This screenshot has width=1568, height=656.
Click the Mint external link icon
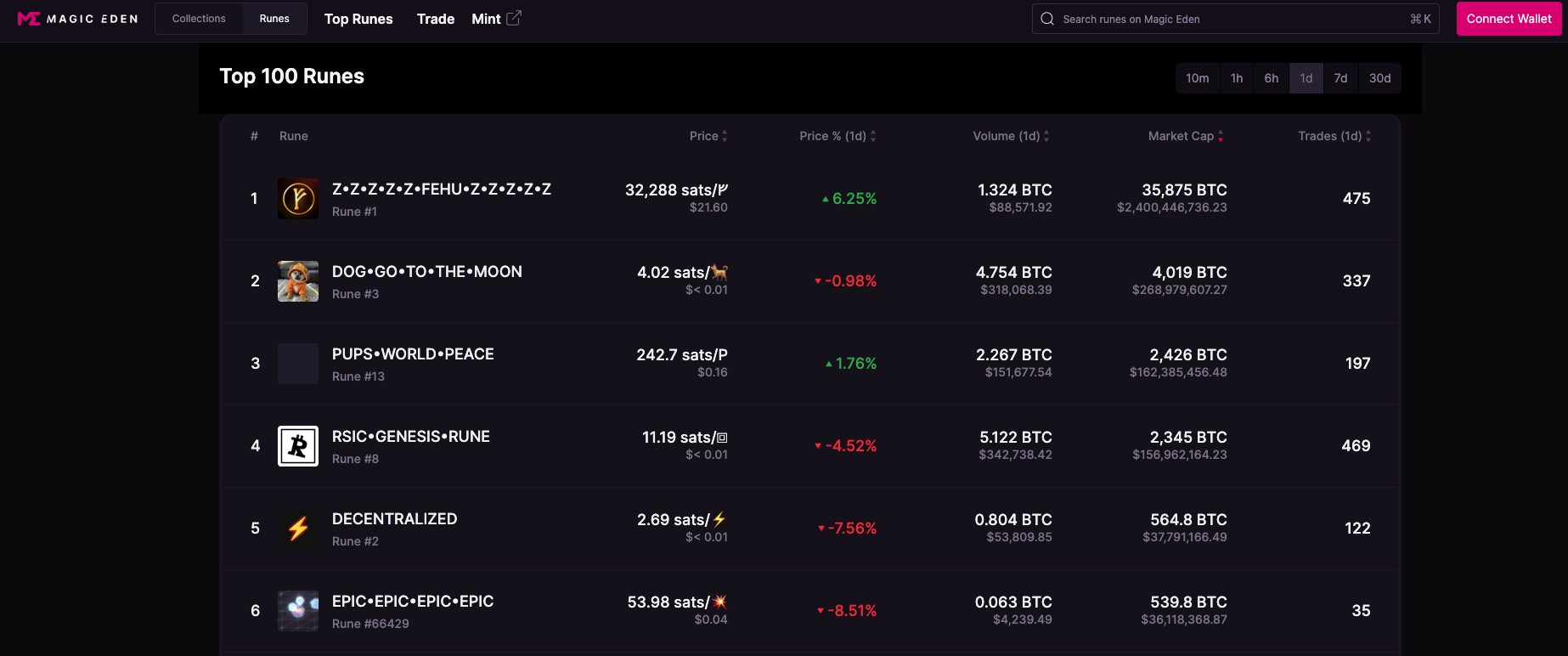[514, 18]
